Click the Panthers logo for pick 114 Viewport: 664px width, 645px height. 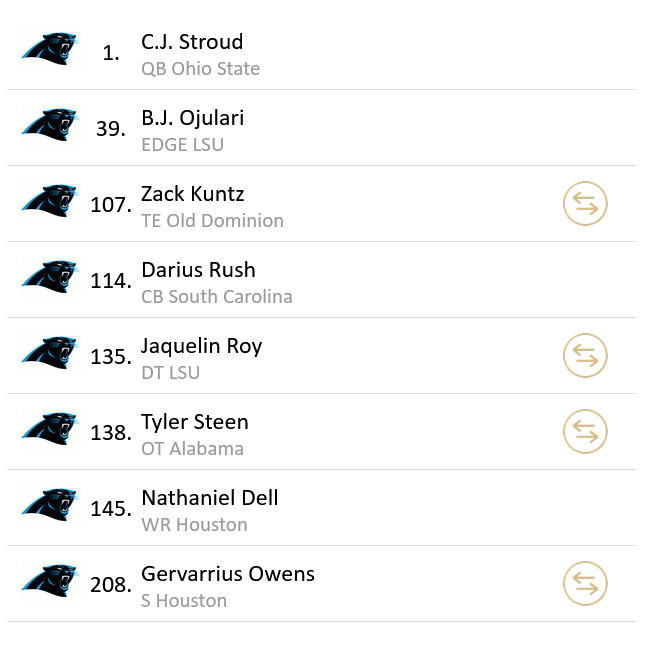pyautogui.click(x=50, y=276)
